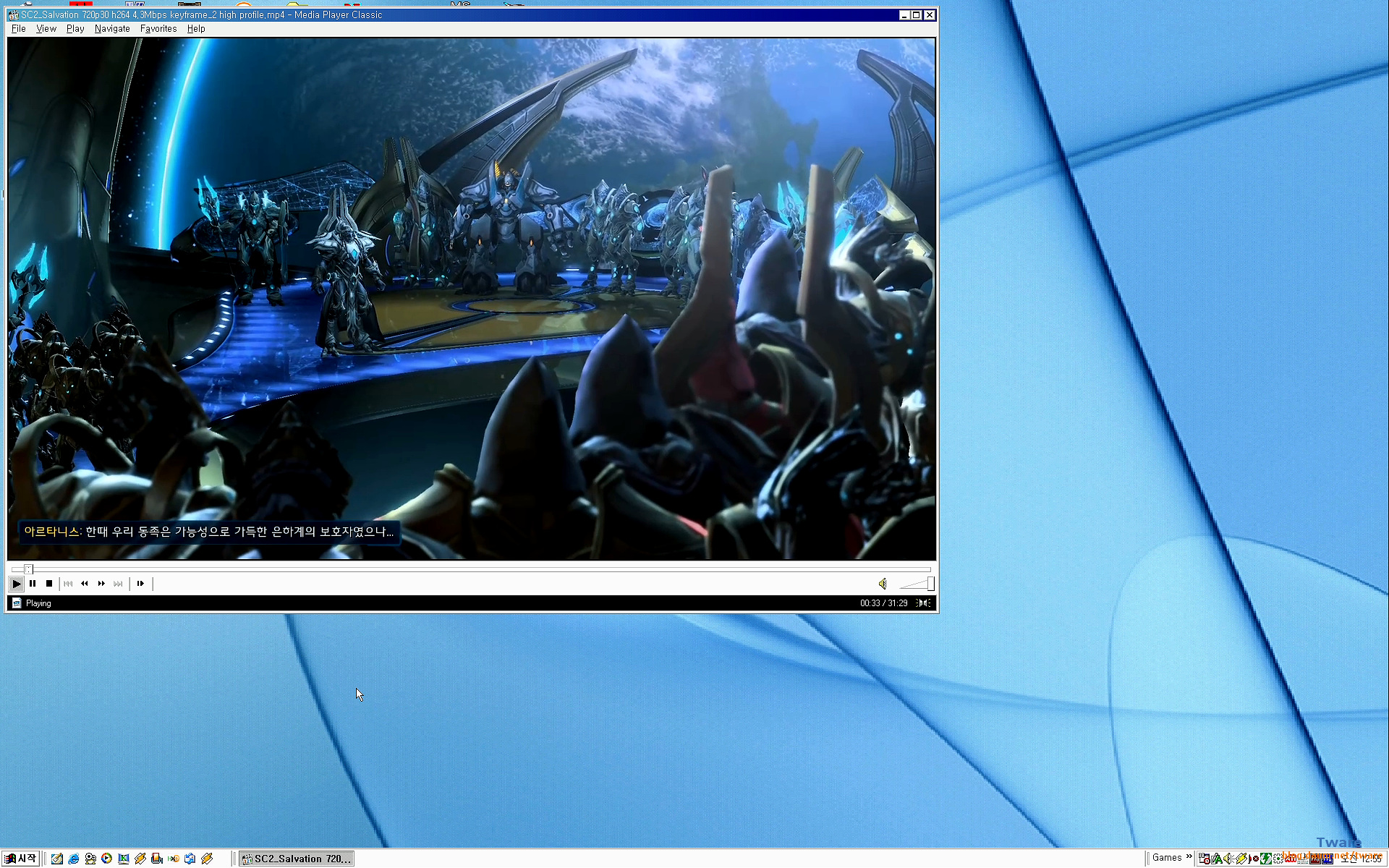Image resolution: width=1389 pixels, height=868 pixels.
Task: Click the dark red square tray icon
Action: (x=1315, y=859)
